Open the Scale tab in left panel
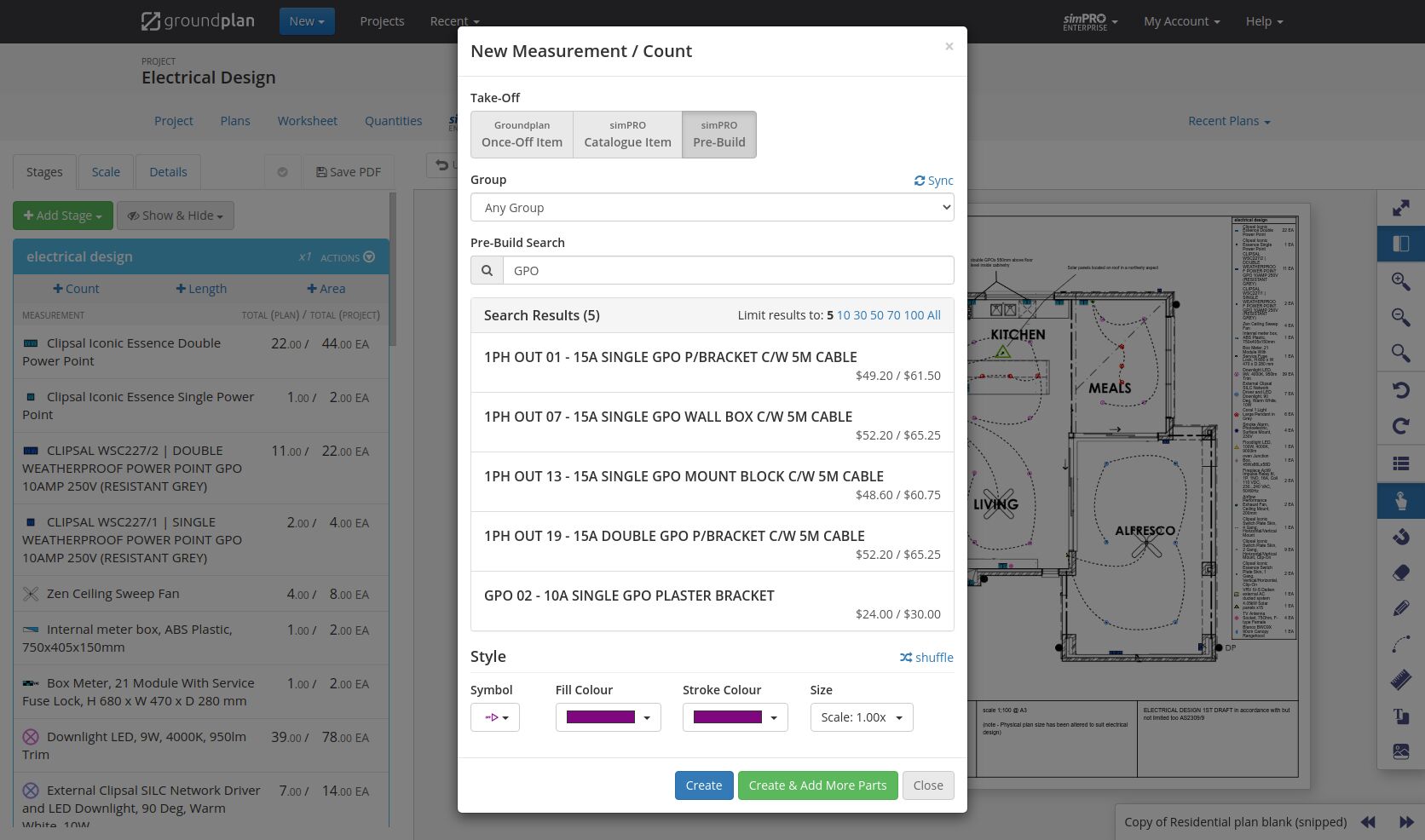The width and height of the screenshot is (1425, 840). [x=106, y=171]
